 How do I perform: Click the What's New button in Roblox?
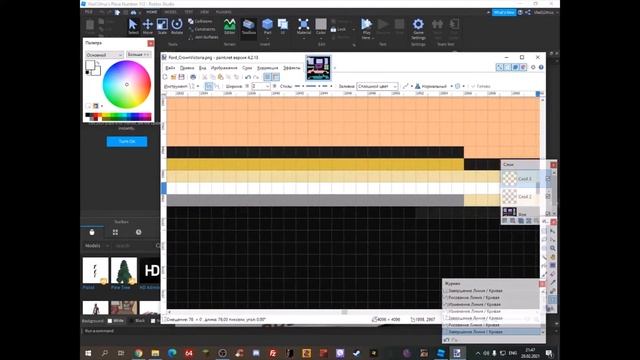[x=504, y=13]
